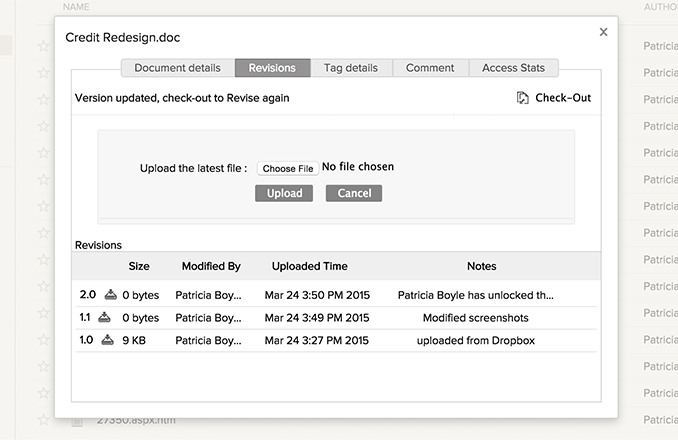Click the 27350.aspx.htm file icon
The image size is (678, 440).
tap(77, 421)
